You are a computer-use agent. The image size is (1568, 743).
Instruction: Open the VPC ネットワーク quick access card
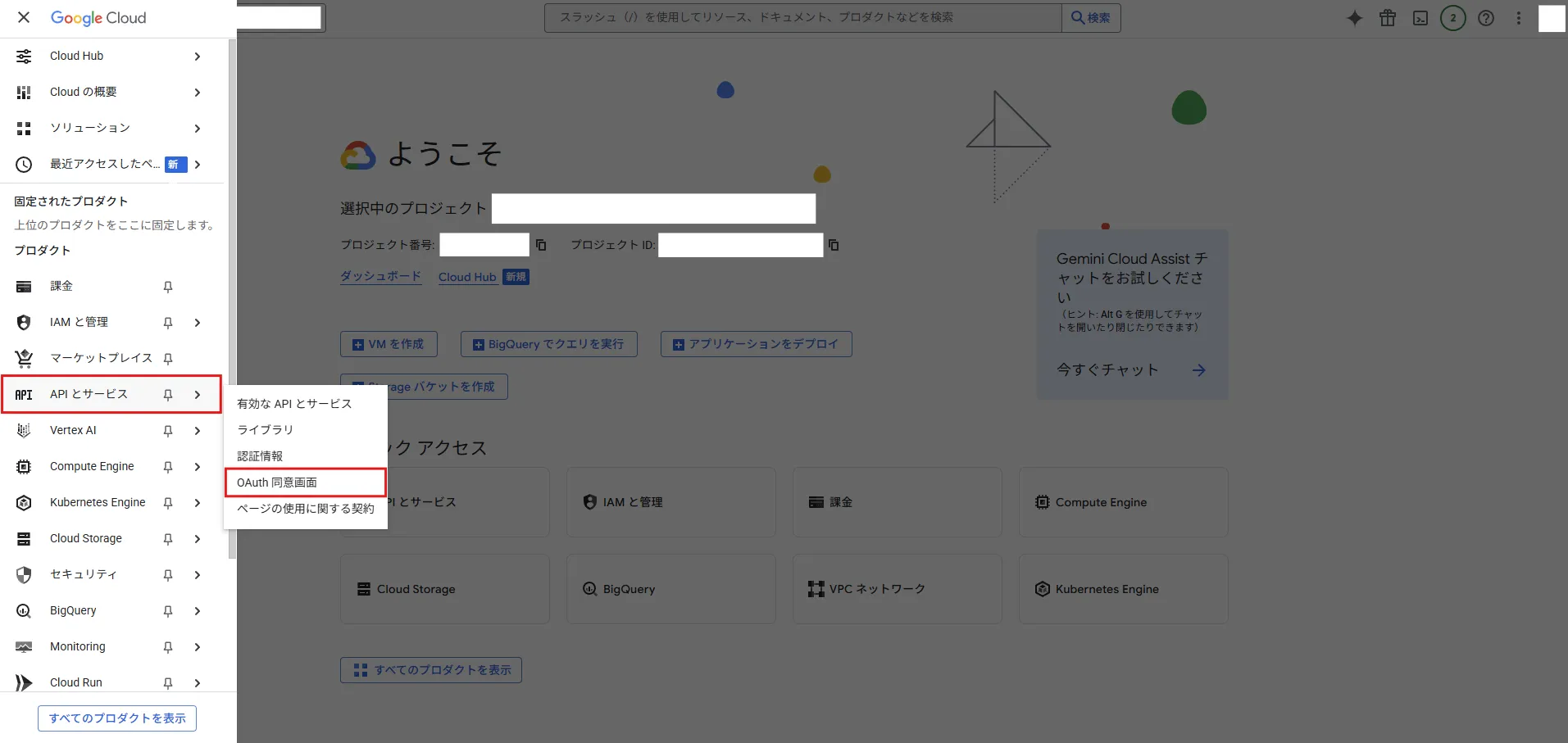point(897,589)
